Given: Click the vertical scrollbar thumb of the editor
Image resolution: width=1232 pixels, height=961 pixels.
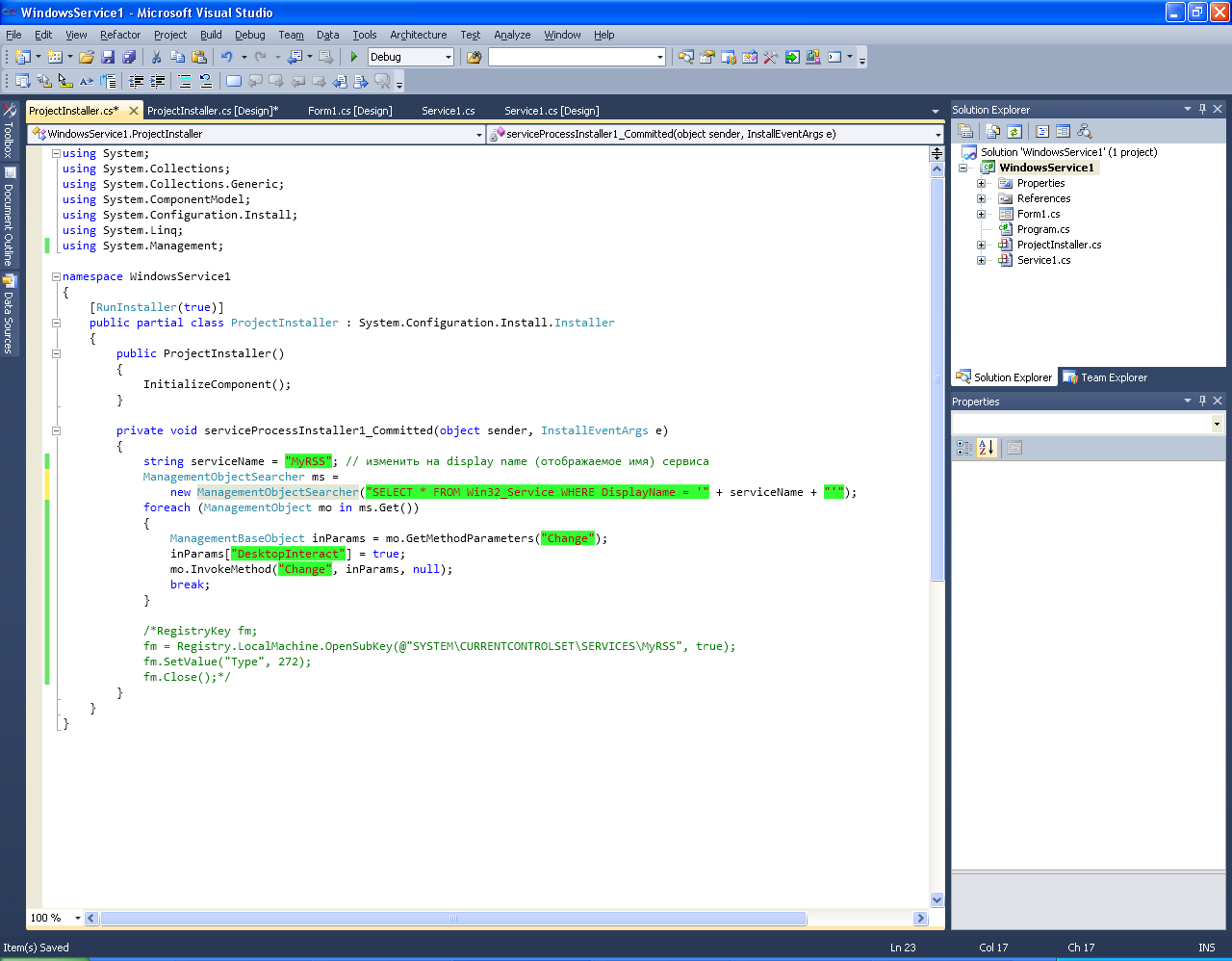Looking at the screenshot, I should 937,378.
